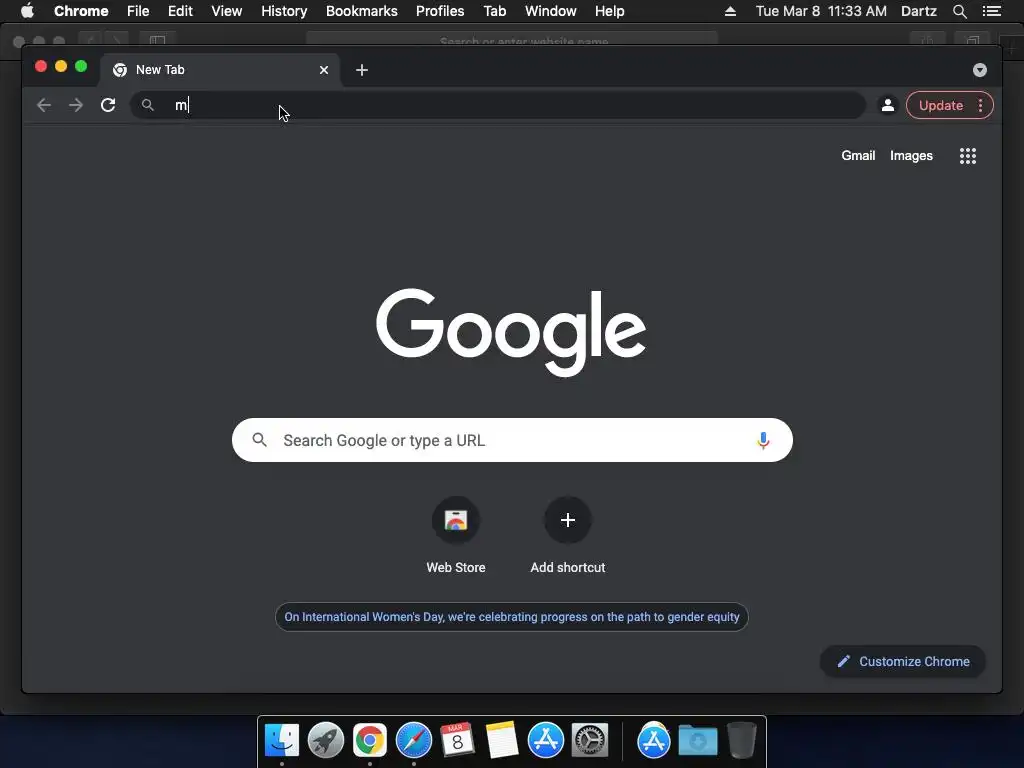
Task: Open the Trash in the Dock
Action: [742, 741]
